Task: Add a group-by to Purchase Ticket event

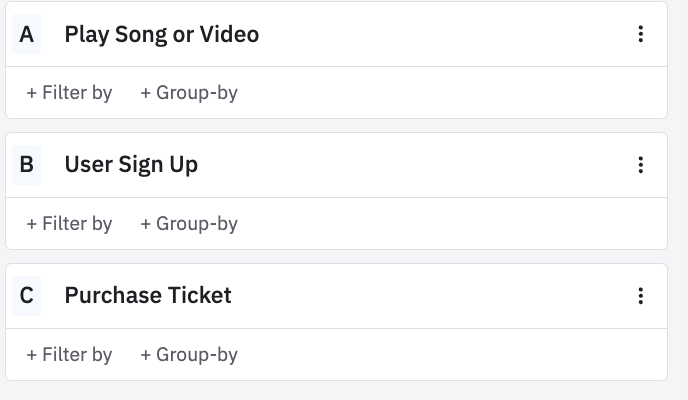Action: click(x=189, y=355)
